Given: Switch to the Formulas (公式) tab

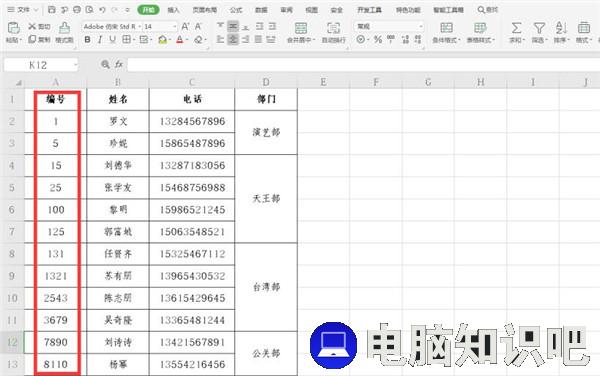Looking at the screenshot, I should [236, 10].
